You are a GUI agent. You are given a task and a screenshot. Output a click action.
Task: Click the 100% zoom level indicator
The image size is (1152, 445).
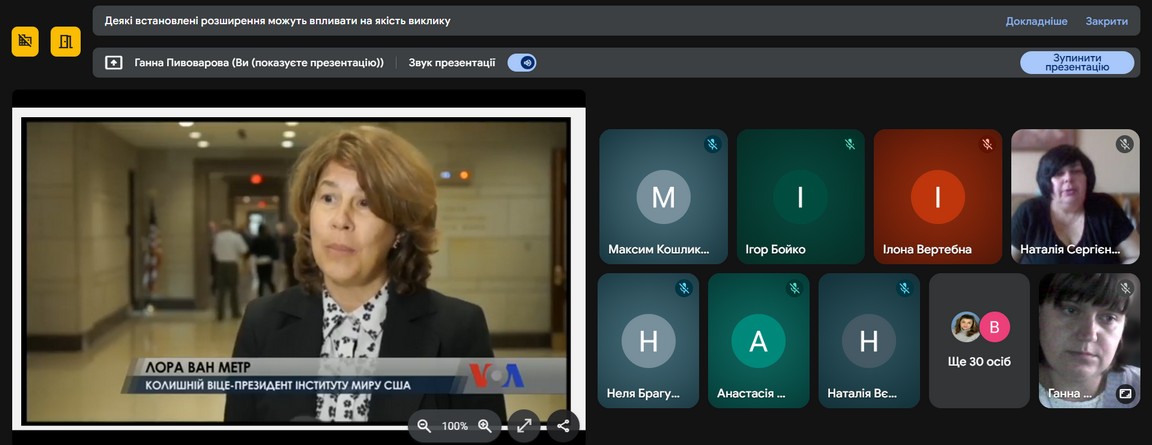pos(455,426)
